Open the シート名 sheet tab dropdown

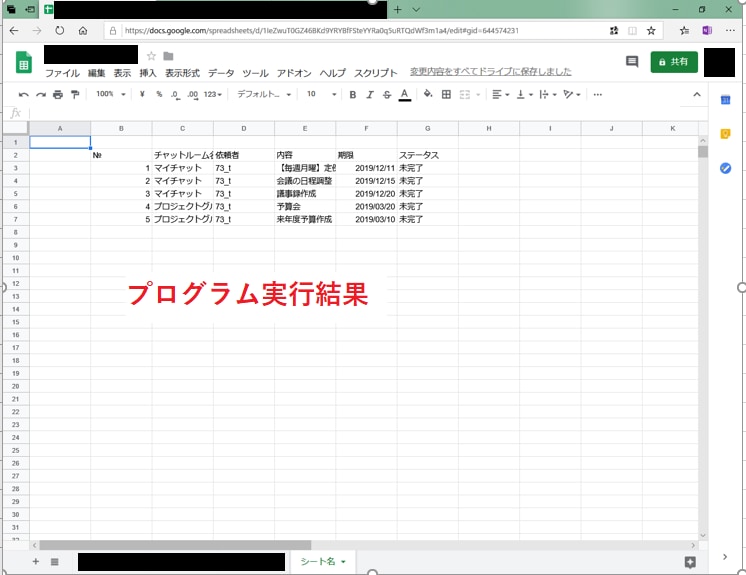click(343, 562)
